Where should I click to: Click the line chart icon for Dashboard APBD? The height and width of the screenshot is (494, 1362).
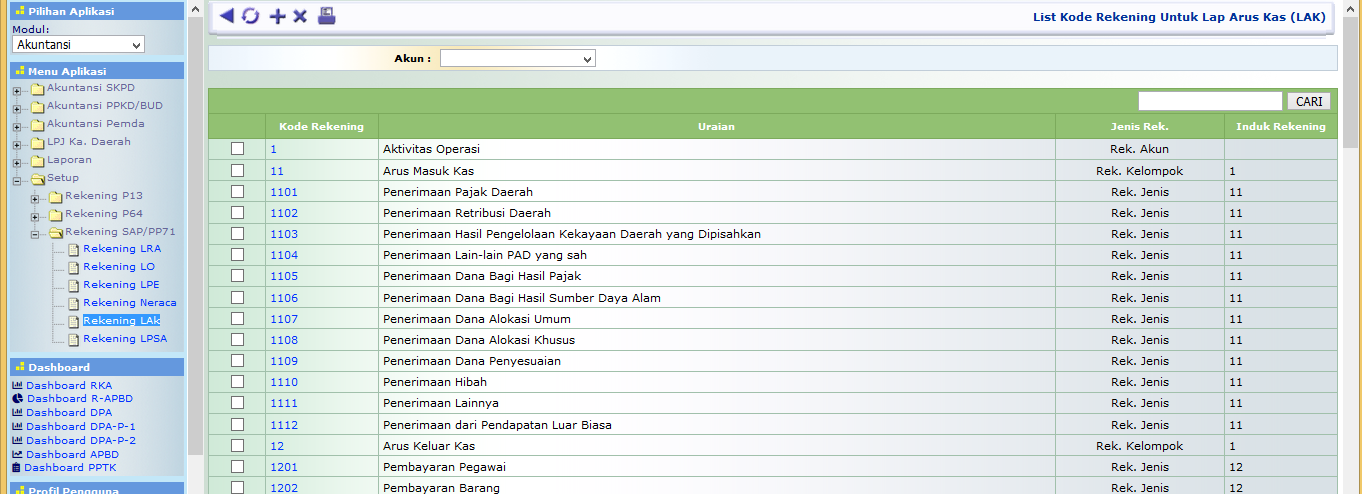click(17, 454)
